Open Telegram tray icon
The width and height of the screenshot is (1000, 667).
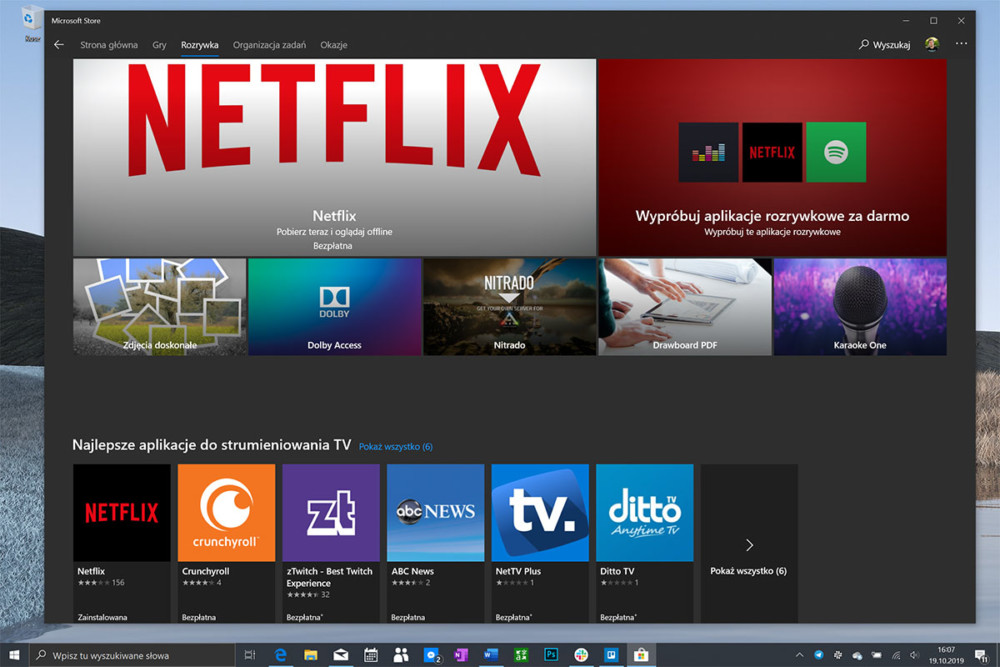[x=819, y=655]
